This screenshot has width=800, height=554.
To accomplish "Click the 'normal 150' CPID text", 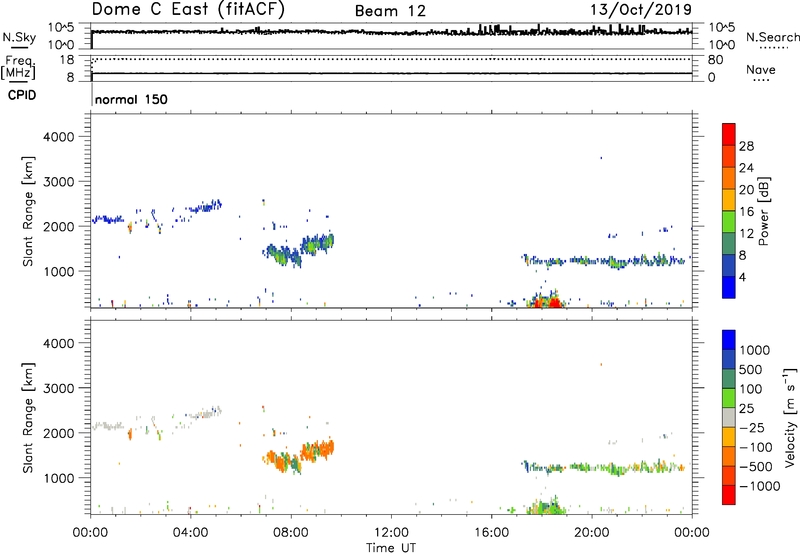I will click(x=131, y=99).
